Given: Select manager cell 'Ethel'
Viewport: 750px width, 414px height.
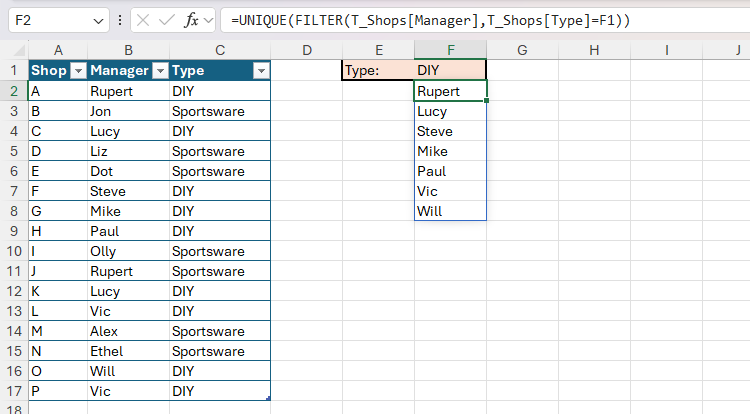Looking at the screenshot, I should coord(128,351).
